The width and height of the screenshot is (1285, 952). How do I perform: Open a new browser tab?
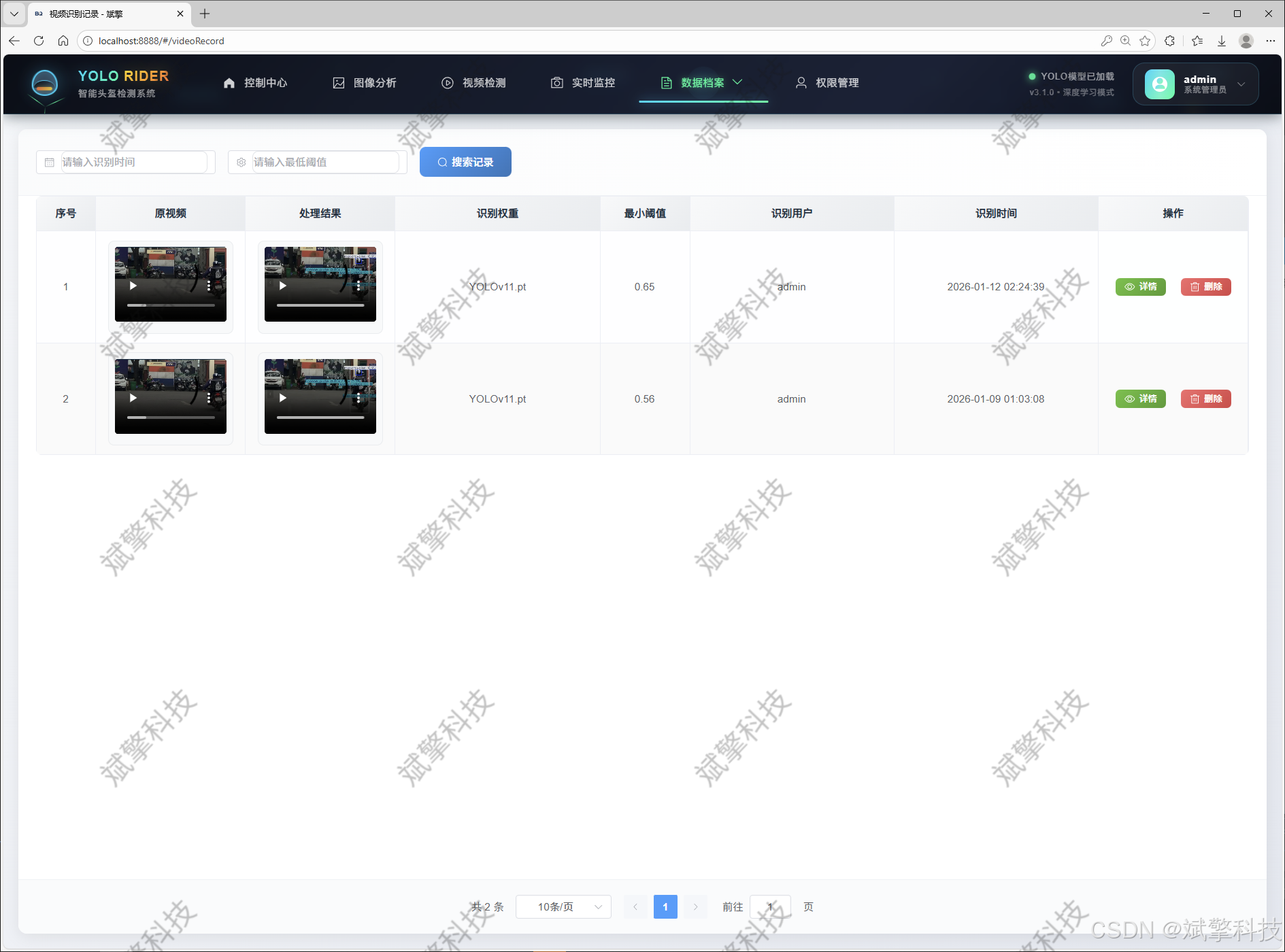[x=205, y=14]
